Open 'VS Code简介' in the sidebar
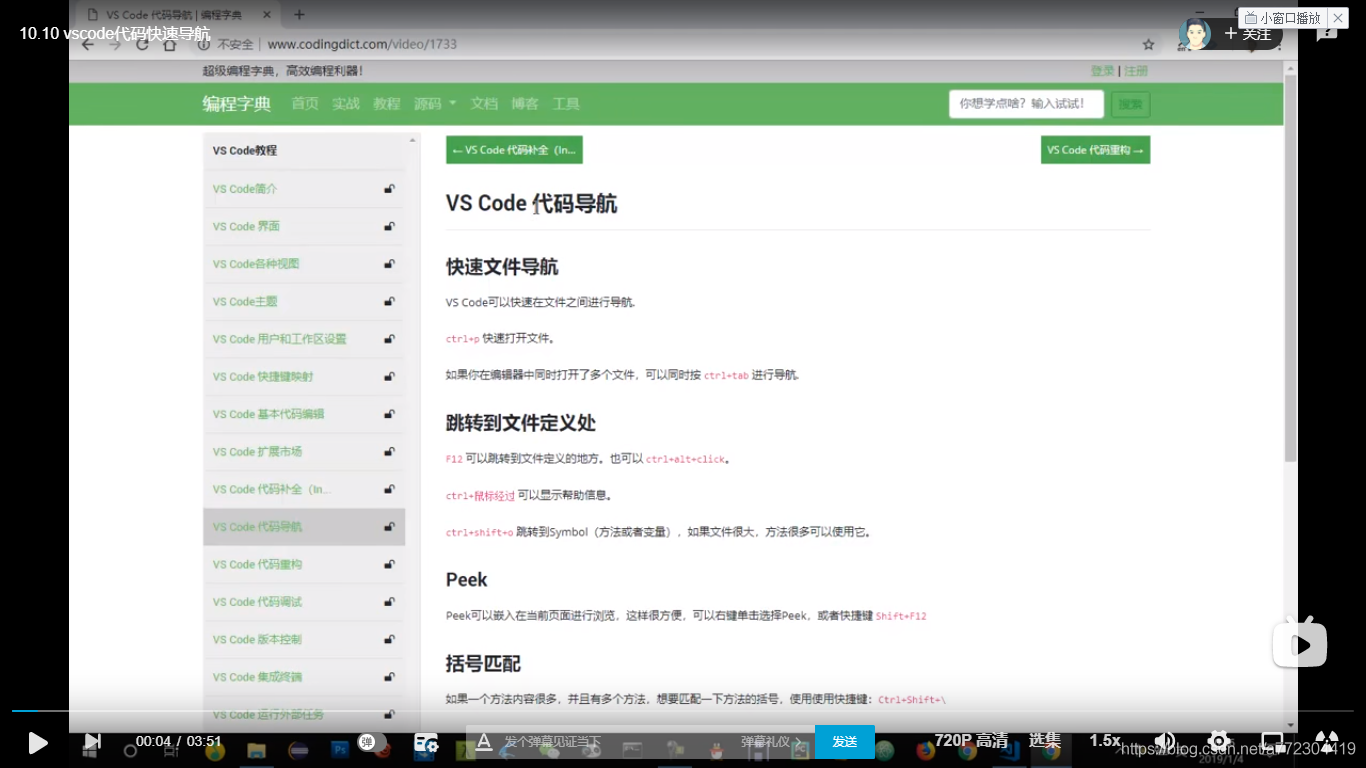The width and height of the screenshot is (1366, 768). [245, 189]
